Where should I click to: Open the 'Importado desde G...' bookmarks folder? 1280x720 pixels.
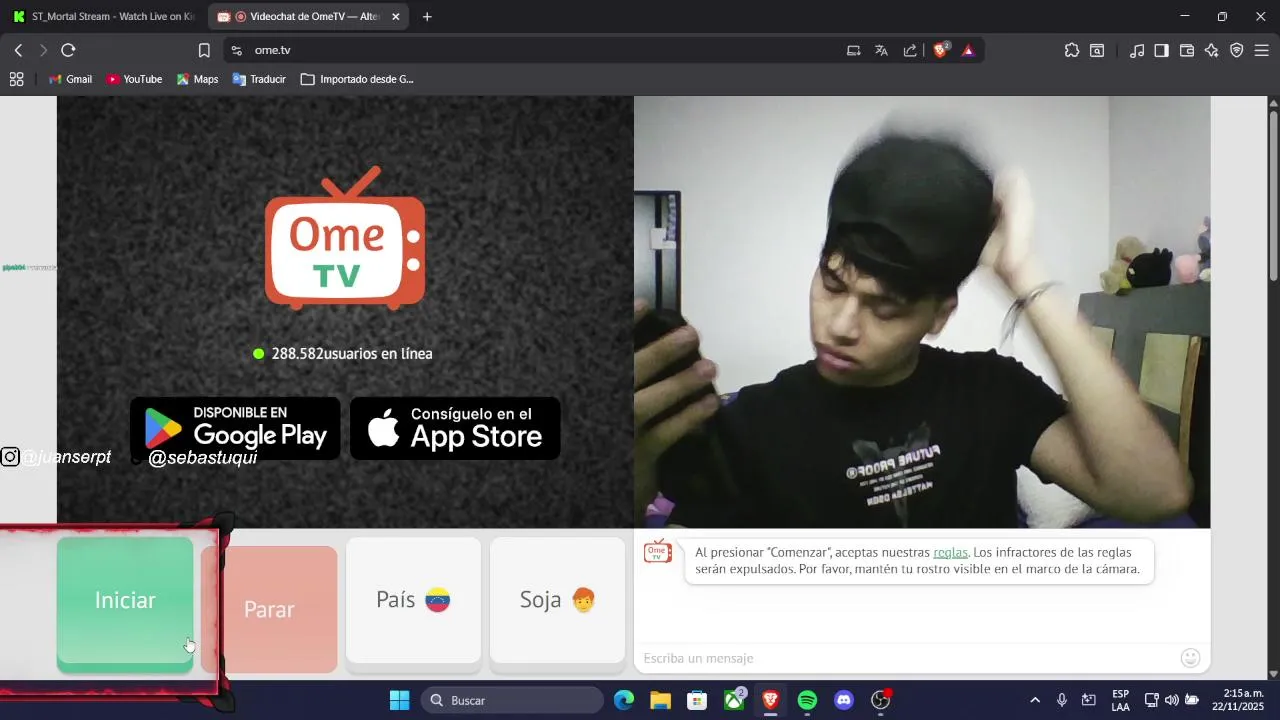(357, 79)
